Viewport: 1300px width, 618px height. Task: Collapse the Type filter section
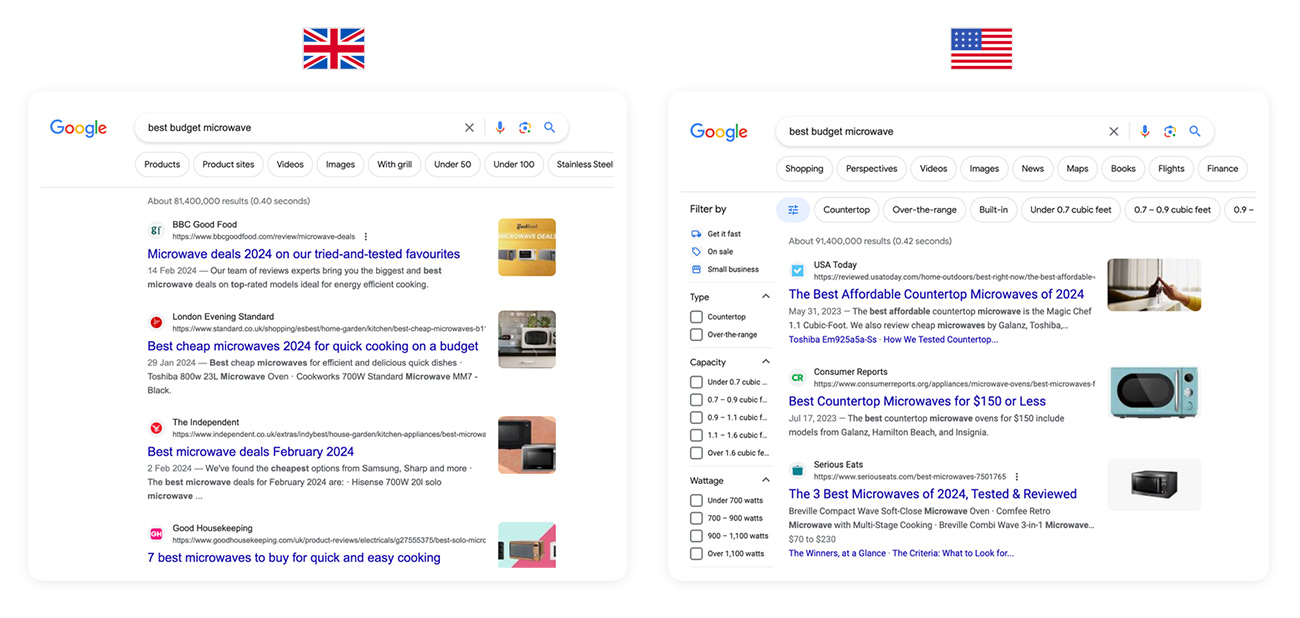[x=766, y=297]
